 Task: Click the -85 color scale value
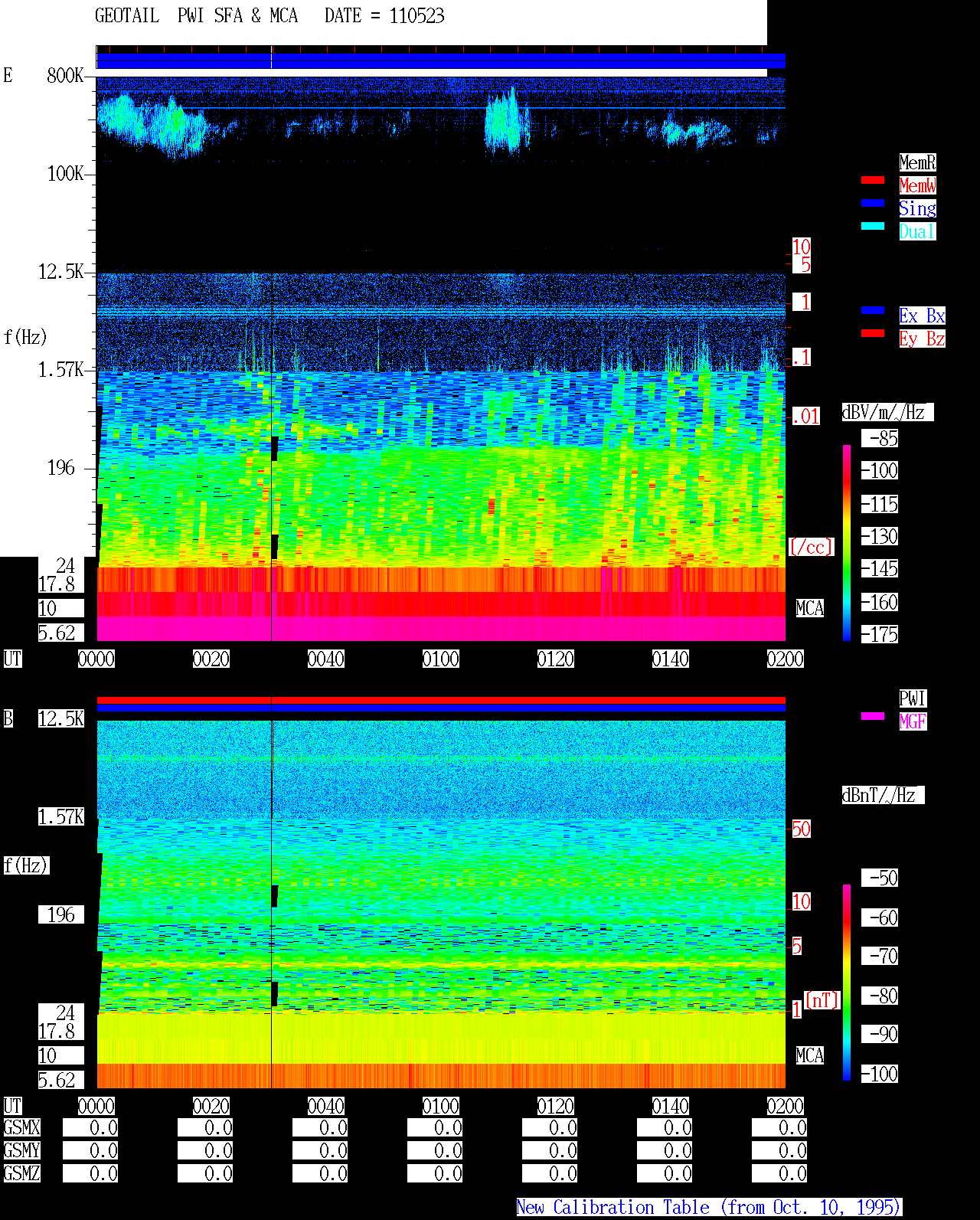[x=880, y=438]
